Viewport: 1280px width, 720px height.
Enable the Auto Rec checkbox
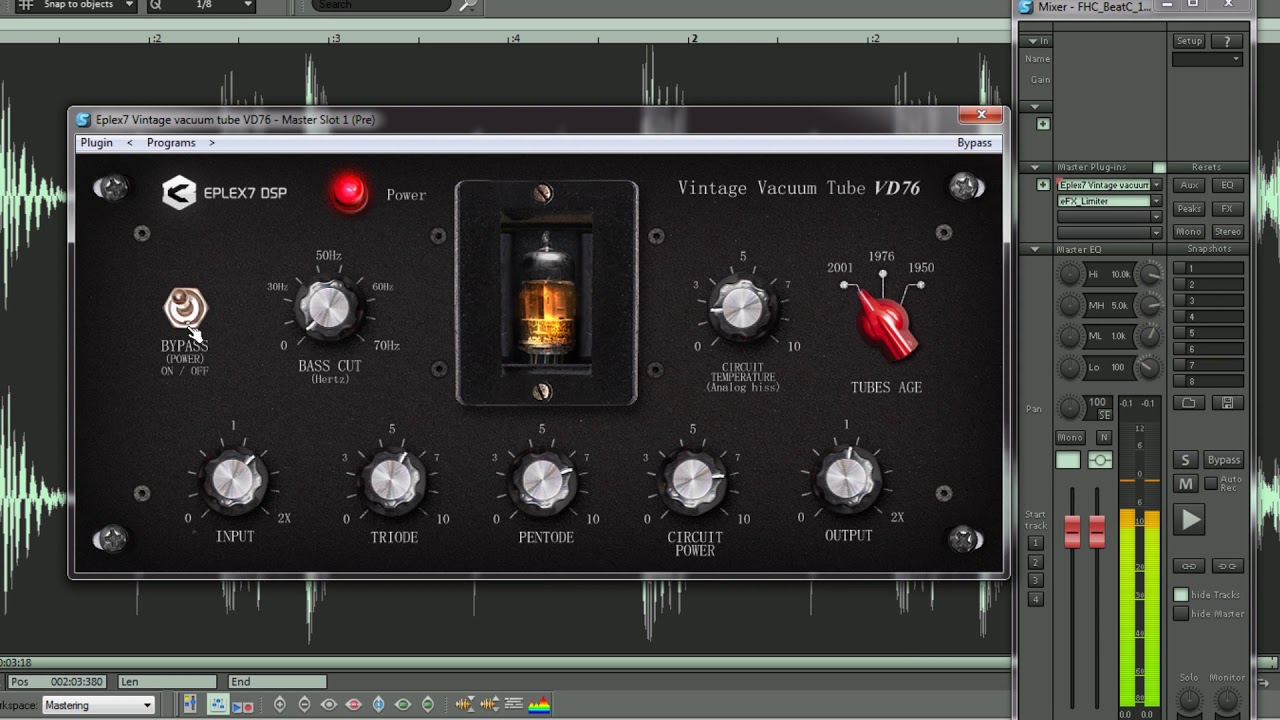1211,484
